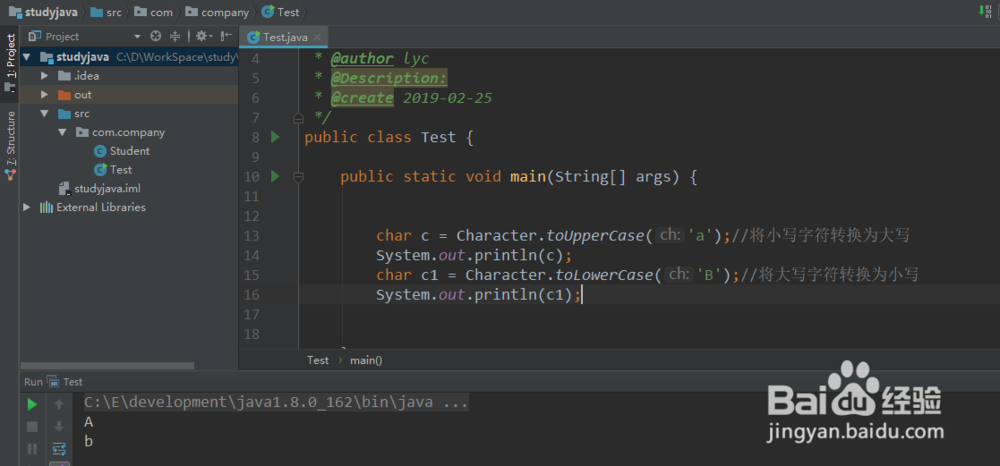Click the @Description: tag on line 5
Screen dimensions: 1000x466
click(x=389, y=78)
